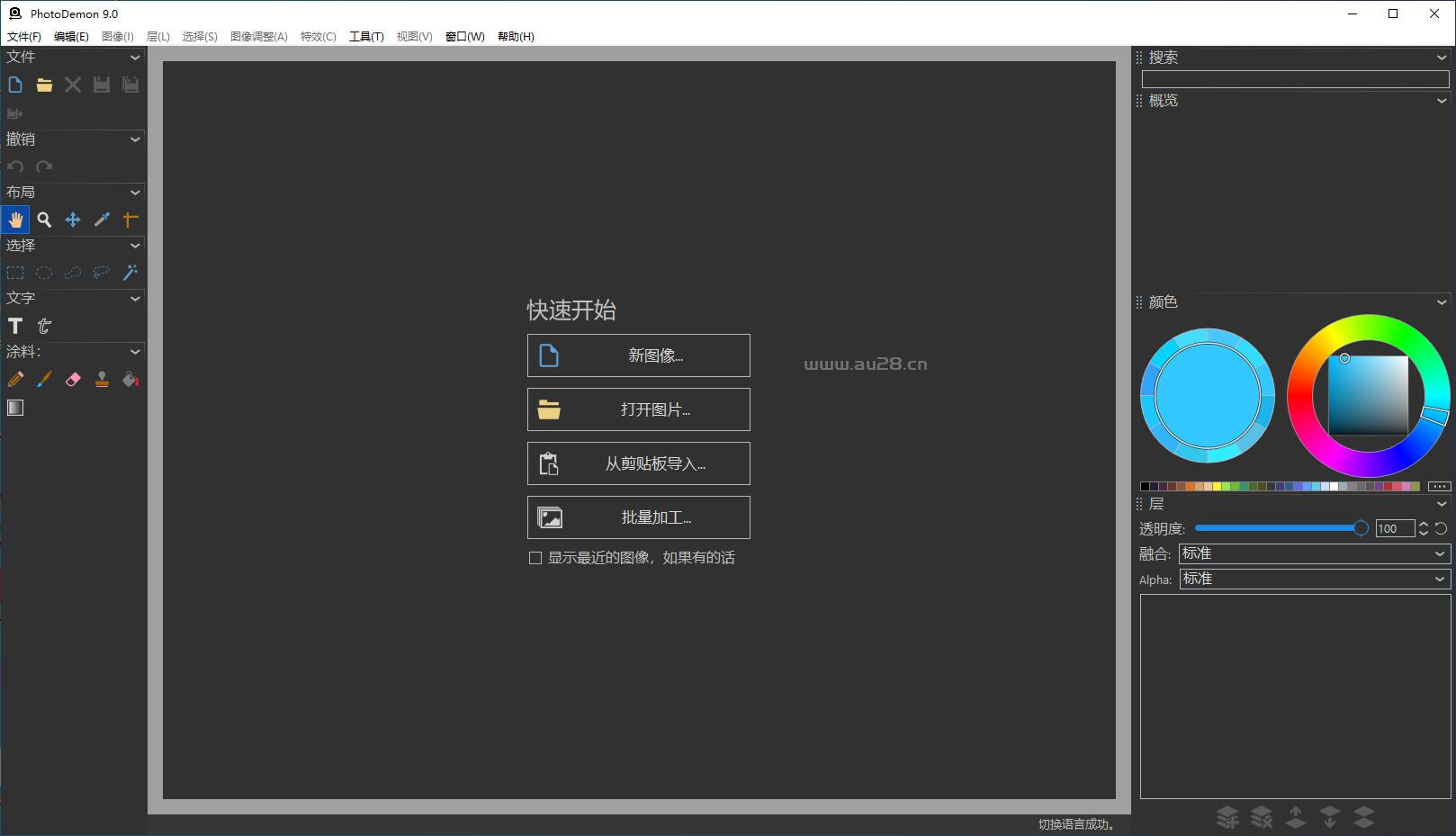The width and height of the screenshot is (1456, 836).
Task: Select the gradient tool
Action: [x=15, y=408]
